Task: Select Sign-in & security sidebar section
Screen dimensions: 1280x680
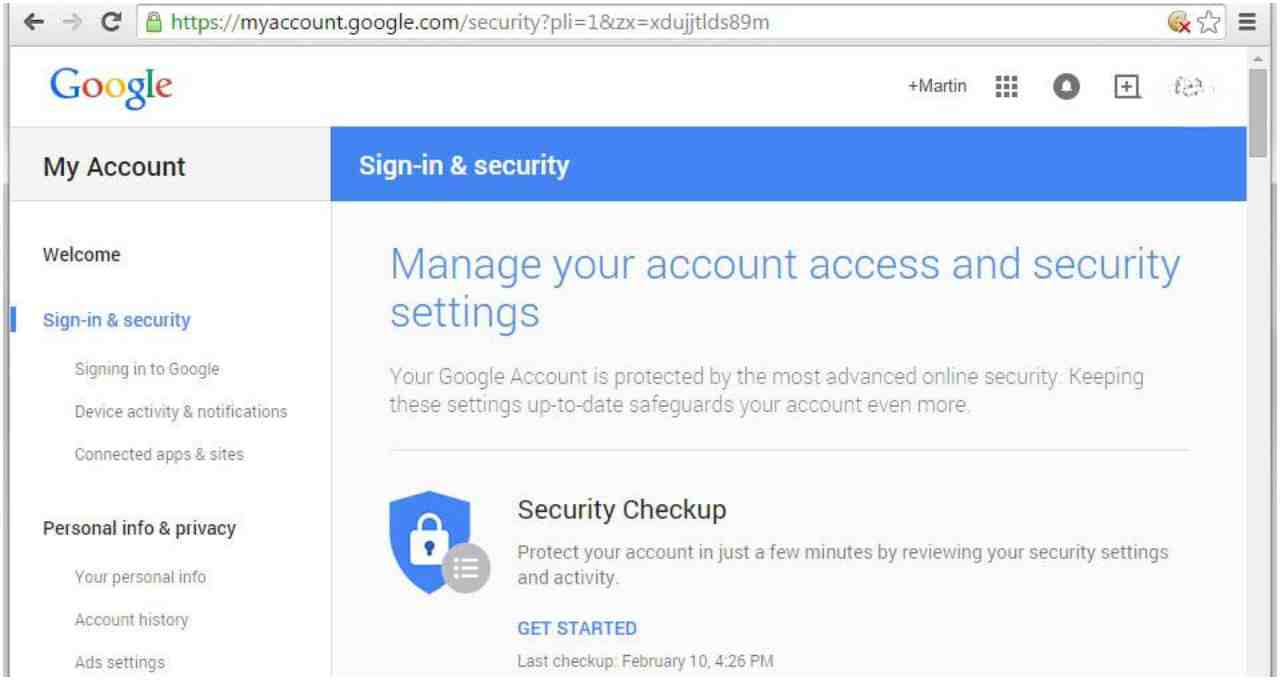Action: (116, 320)
